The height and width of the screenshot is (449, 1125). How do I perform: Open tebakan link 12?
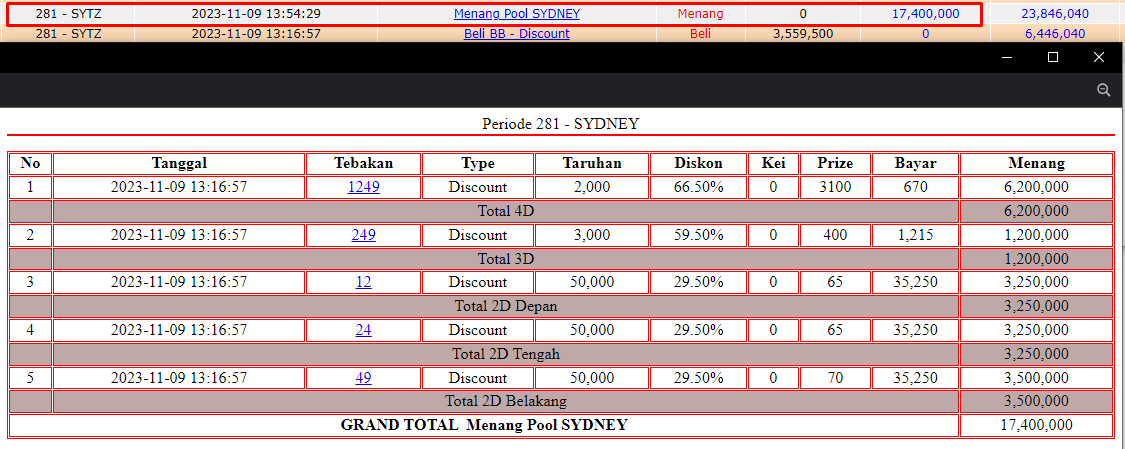click(364, 283)
